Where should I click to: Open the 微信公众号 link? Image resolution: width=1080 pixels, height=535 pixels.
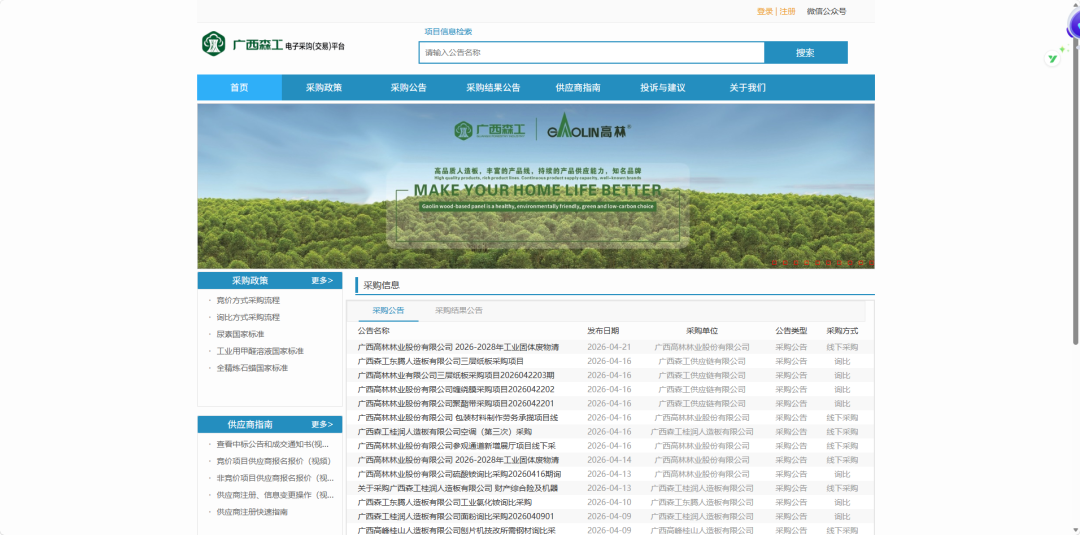tap(827, 11)
